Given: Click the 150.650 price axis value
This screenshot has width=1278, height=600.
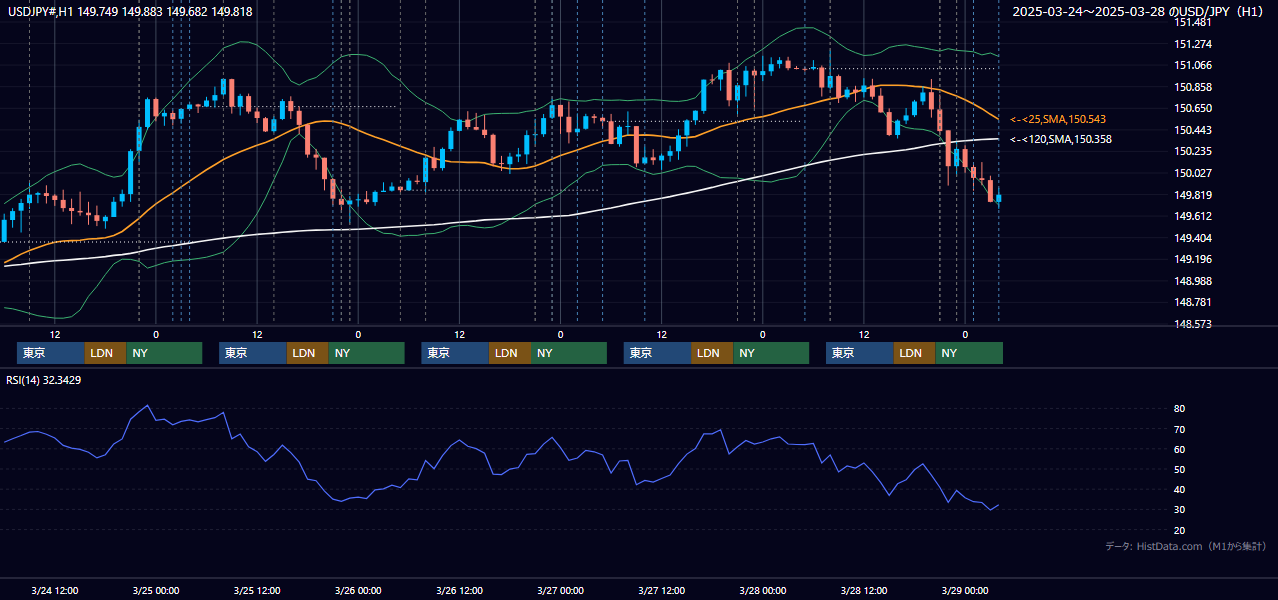Looking at the screenshot, I should pyautogui.click(x=1193, y=109).
